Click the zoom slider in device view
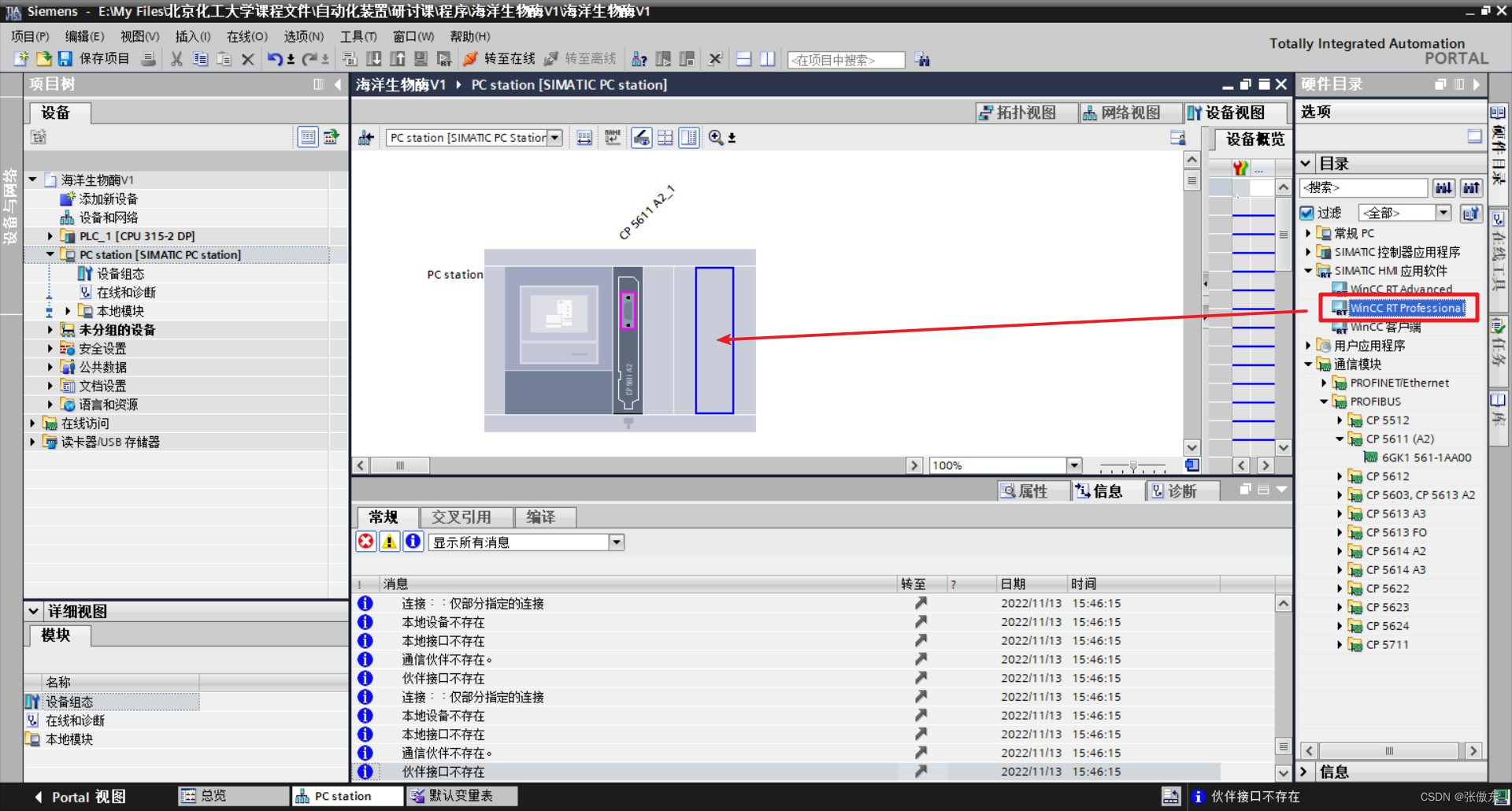This screenshot has width=1512, height=811. 1132,466
